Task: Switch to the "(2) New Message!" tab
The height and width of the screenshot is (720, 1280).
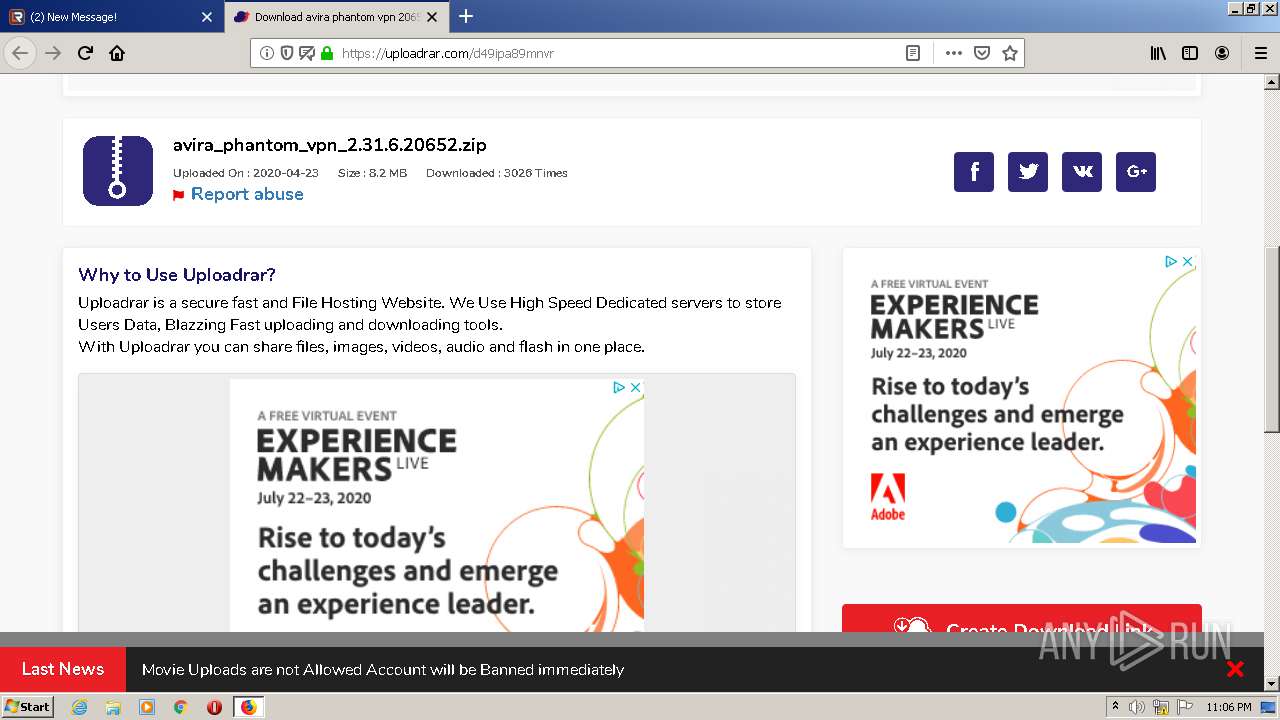Action: click(111, 17)
